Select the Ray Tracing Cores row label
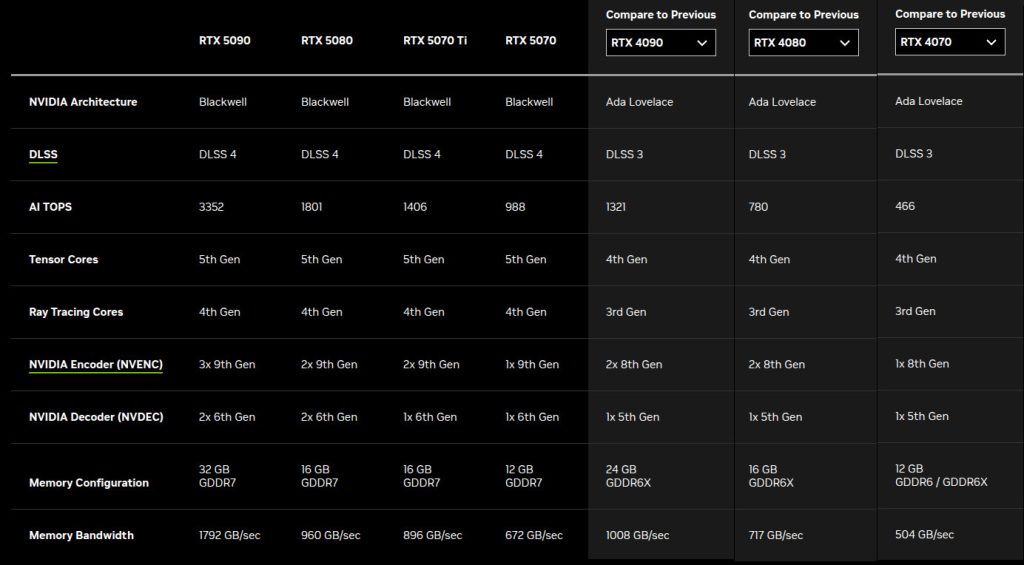 coord(76,312)
